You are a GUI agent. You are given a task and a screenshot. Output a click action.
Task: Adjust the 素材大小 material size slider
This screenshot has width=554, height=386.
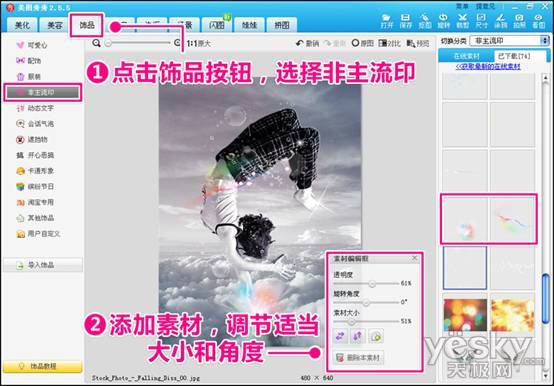[352, 321]
